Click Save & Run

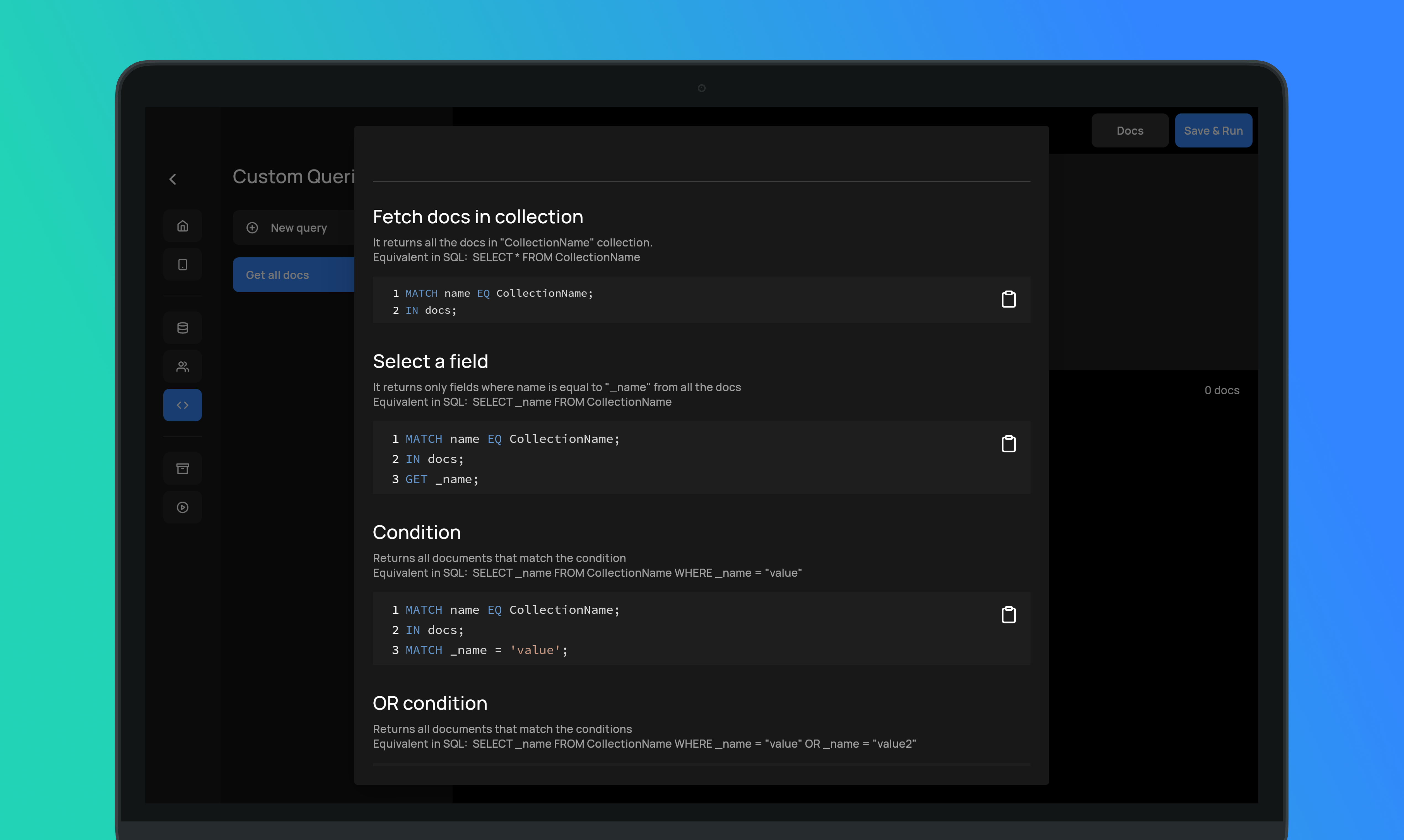(x=1213, y=131)
